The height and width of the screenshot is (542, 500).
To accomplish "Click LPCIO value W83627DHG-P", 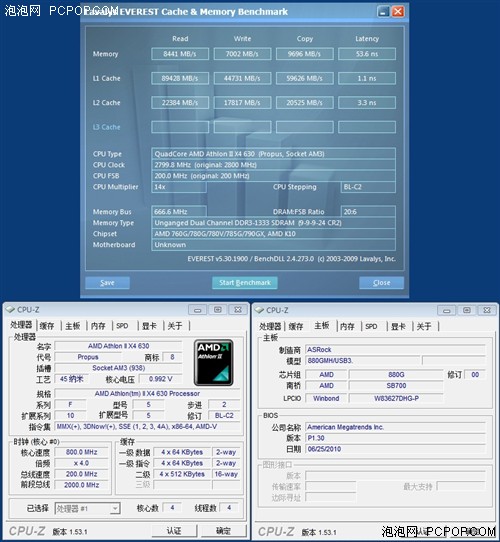I will tap(396, 399).
